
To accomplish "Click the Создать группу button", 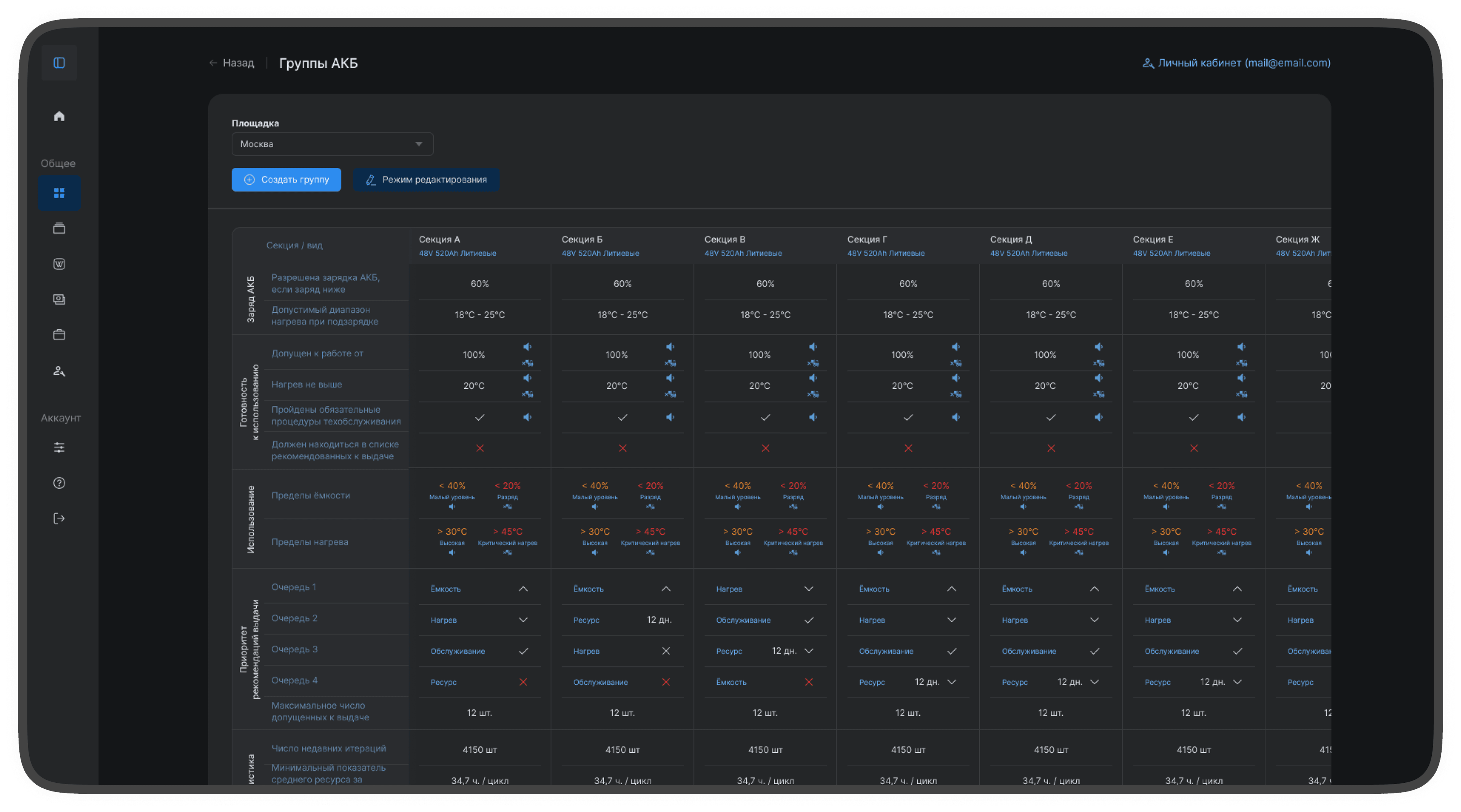I will pyautogui.click(x=286, y=180).
